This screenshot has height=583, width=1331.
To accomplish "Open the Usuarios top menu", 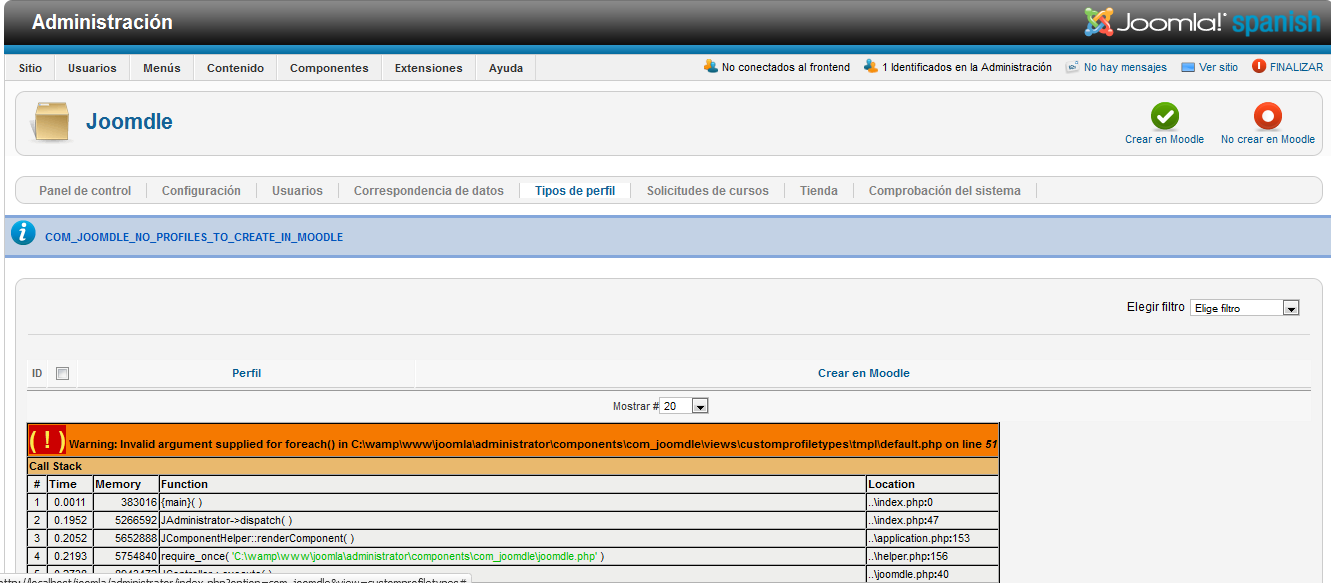I will (92, 68).
